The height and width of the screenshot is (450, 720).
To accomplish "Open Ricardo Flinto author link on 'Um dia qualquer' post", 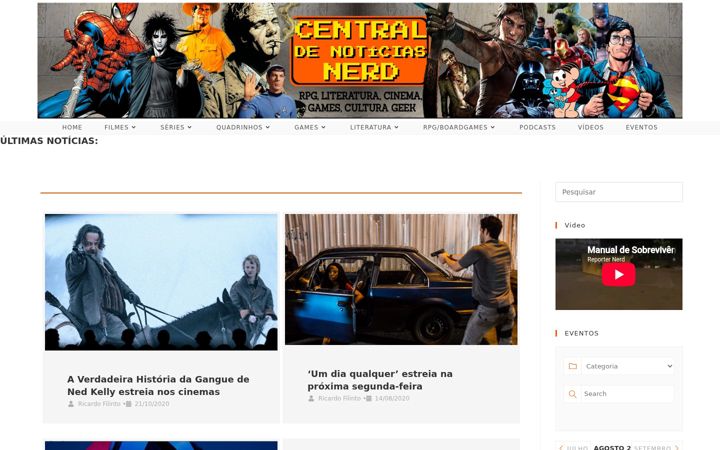I will coord(339,398).
